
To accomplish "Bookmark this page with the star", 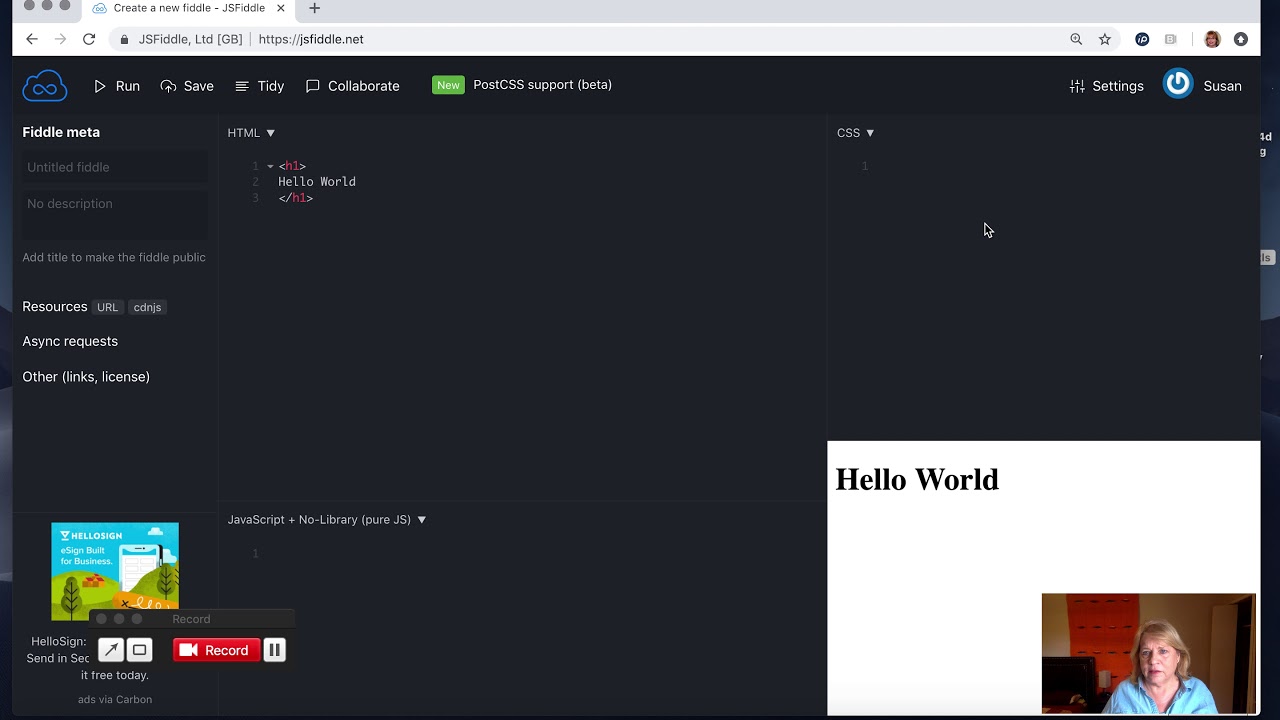I will click(x=1105, y=39).
